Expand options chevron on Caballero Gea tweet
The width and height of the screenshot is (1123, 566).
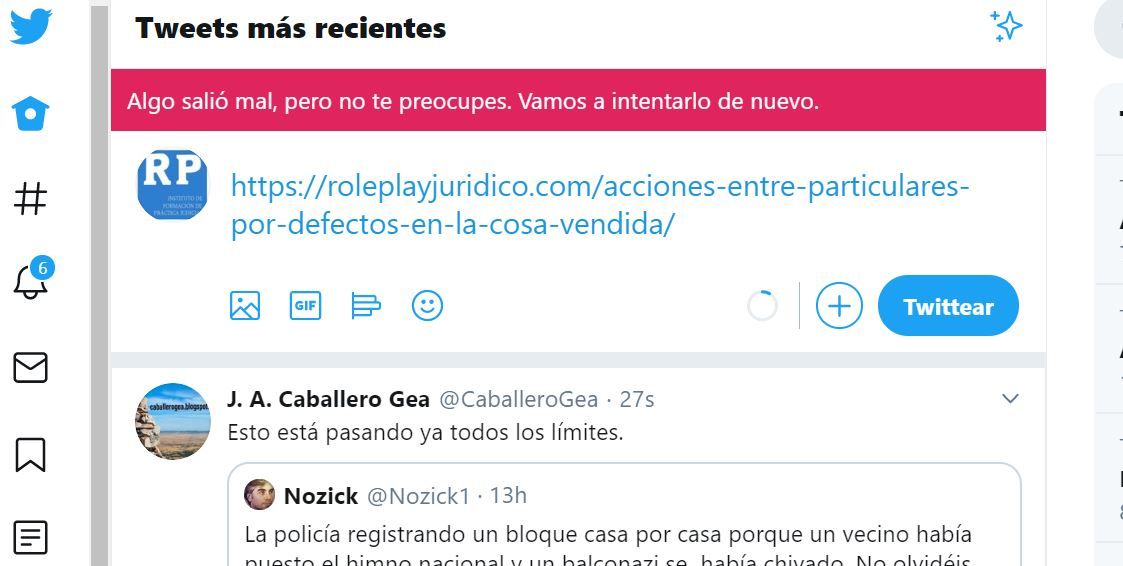[1011, 399]
